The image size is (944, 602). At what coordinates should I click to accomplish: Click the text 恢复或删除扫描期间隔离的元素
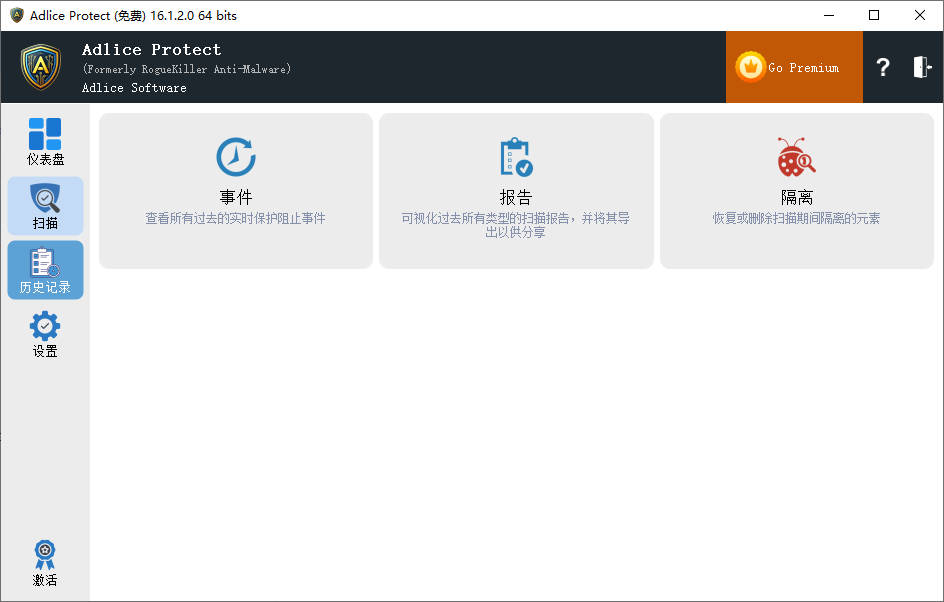(796, 218)
